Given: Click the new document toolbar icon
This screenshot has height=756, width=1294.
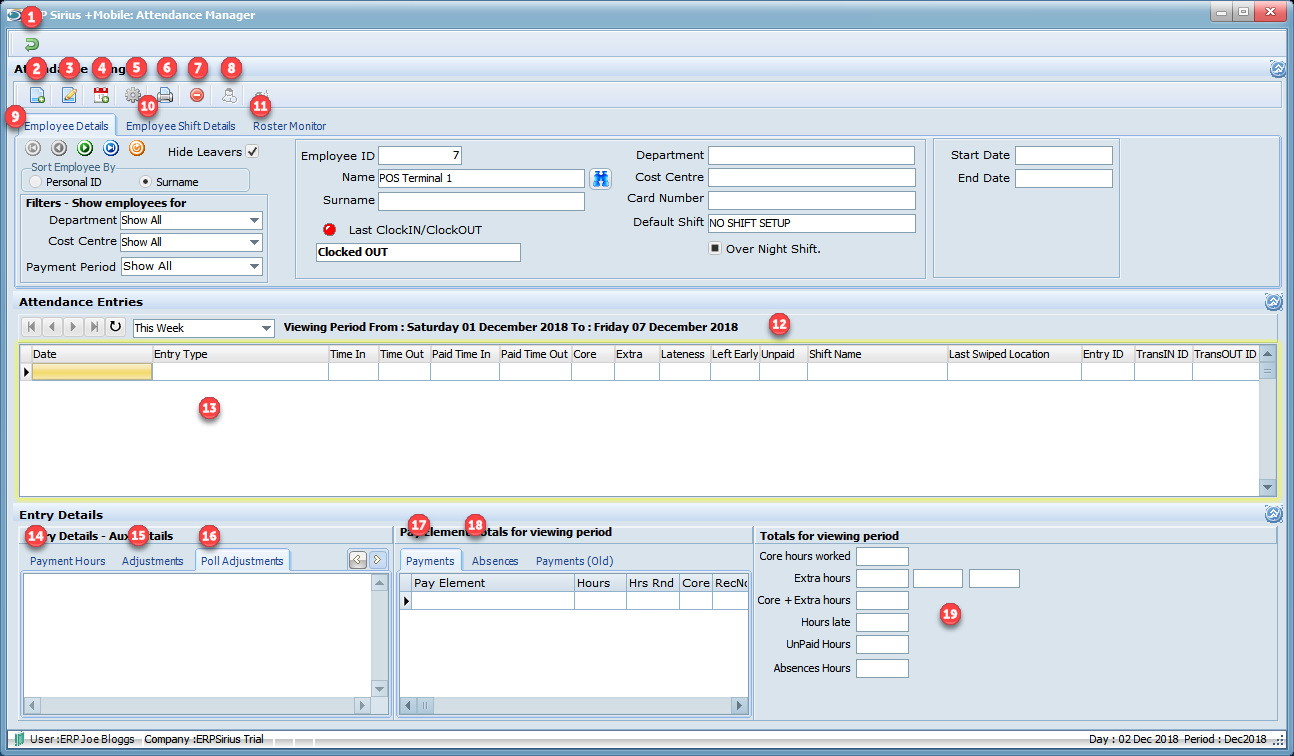Looking at the screenshot, I should tap(37, 95).
